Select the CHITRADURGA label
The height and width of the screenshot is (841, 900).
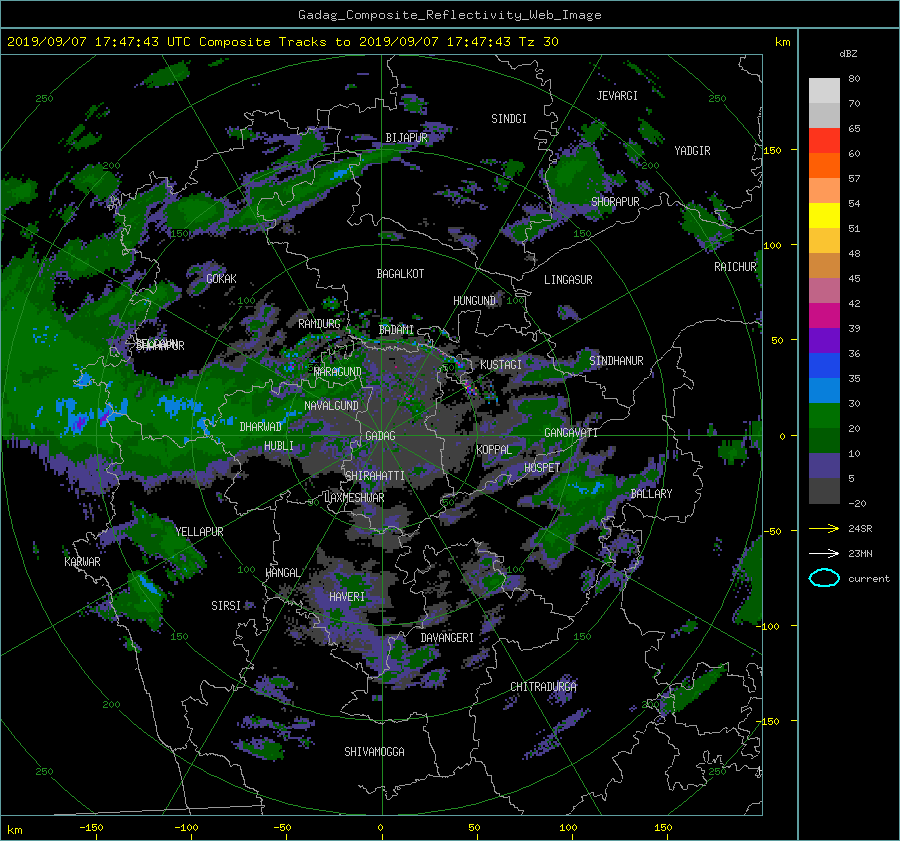[543, 687]
